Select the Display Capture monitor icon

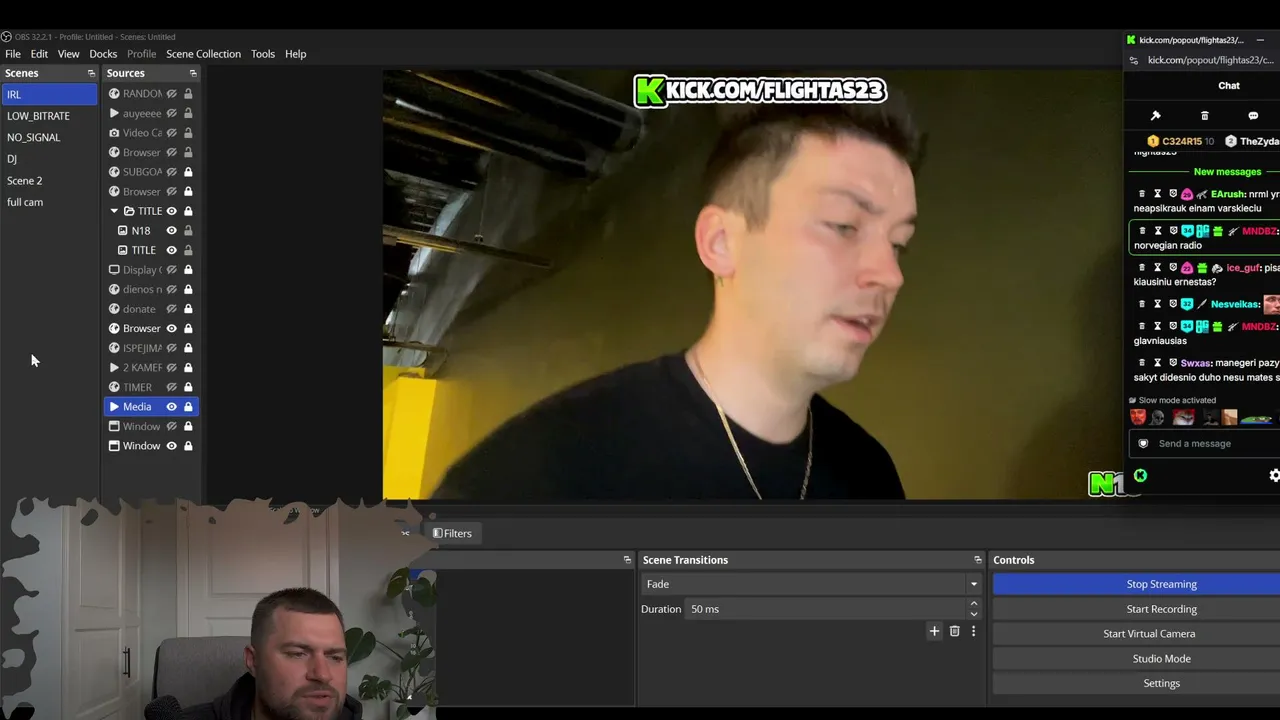click(114, 270)
